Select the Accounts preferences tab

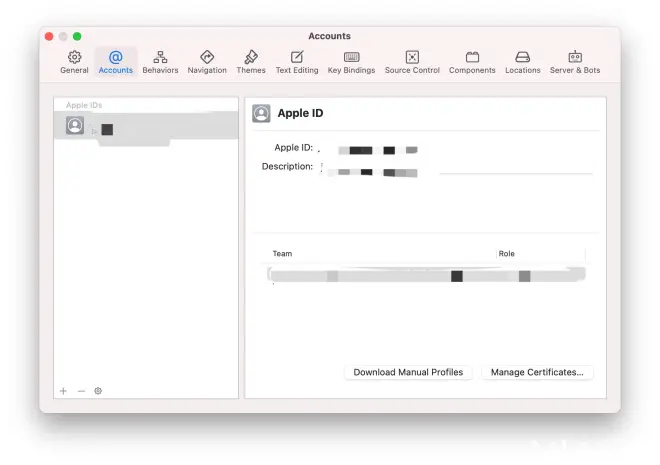click(x=116, y=62)
